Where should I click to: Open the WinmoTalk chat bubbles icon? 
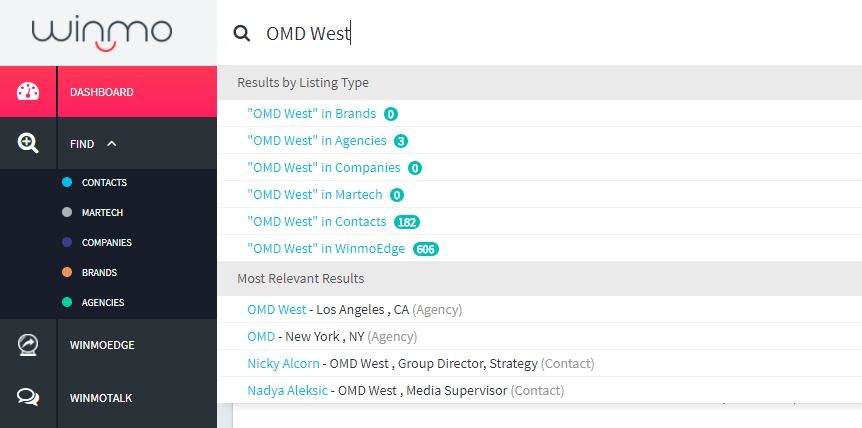(28, 397)
